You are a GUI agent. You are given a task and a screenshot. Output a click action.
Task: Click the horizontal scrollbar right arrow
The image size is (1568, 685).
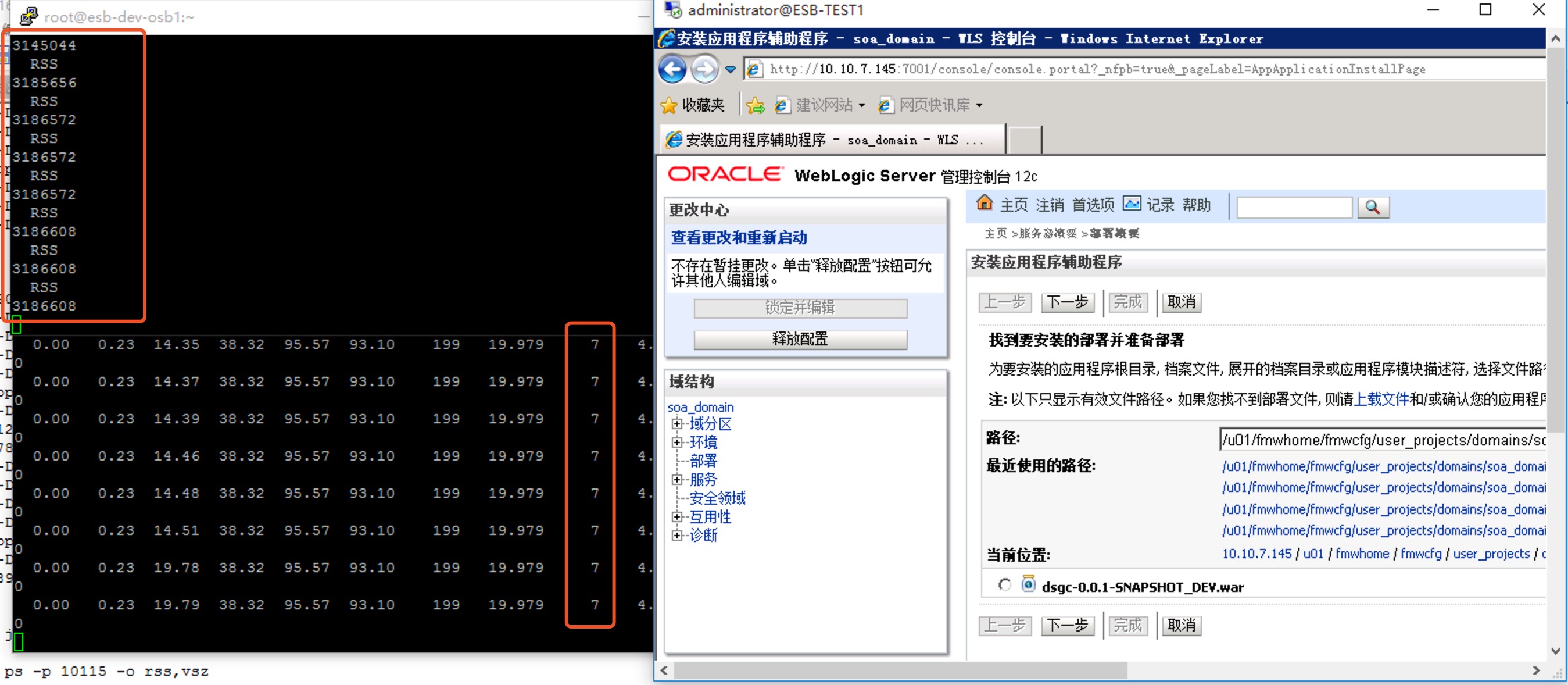point(1535,670)
